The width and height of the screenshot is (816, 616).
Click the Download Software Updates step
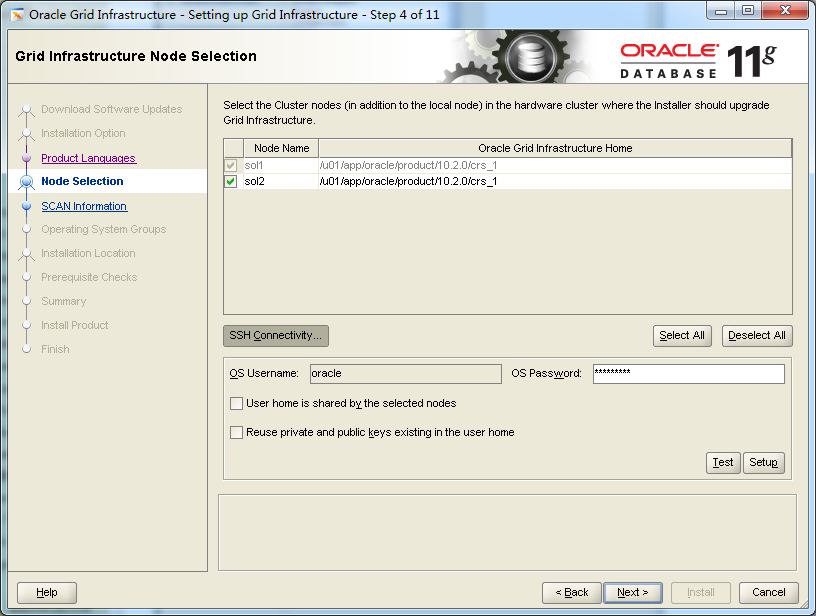click(111, 109)
